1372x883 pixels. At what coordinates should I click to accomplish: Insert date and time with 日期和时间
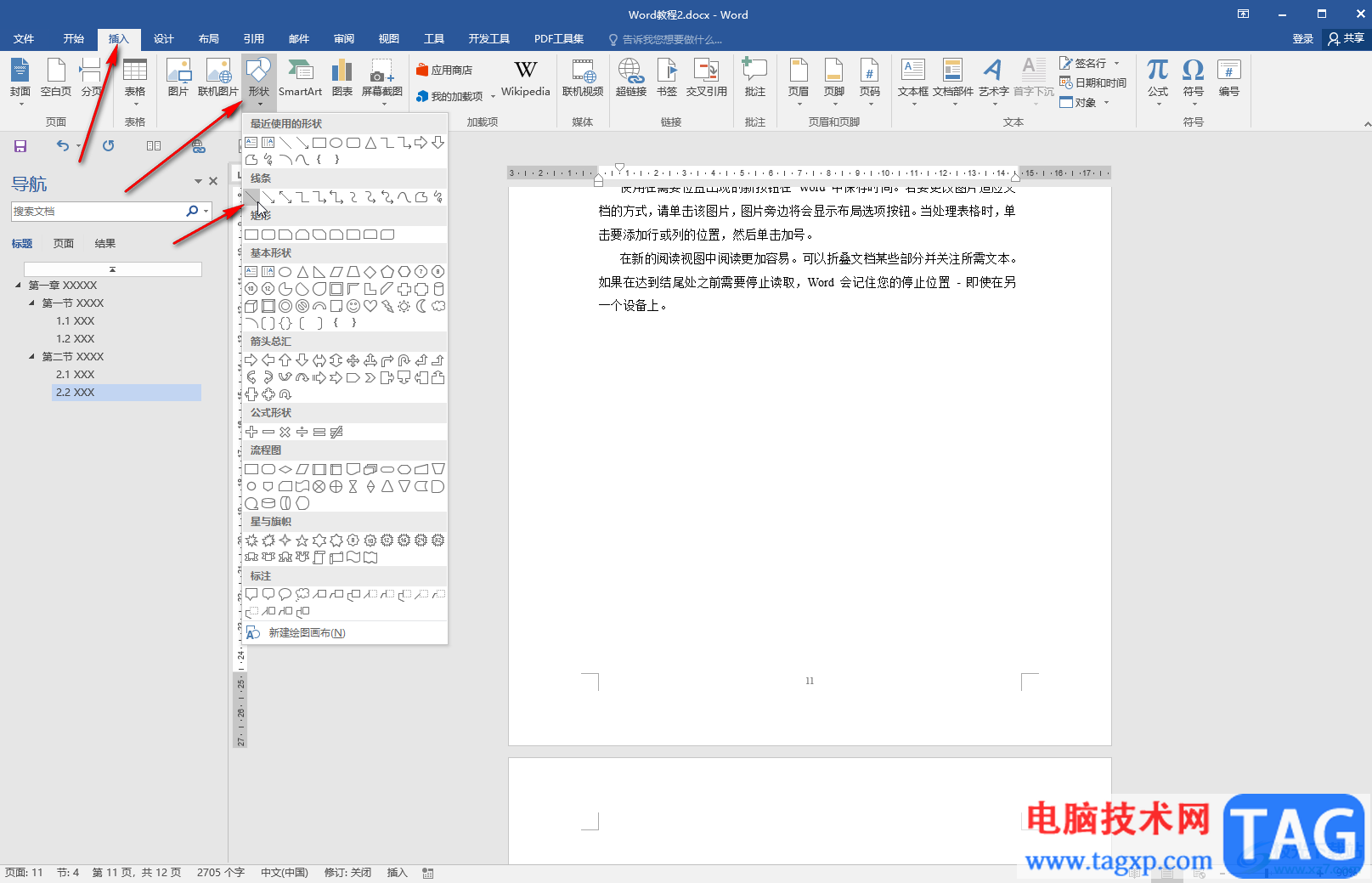coord(1093,82)
